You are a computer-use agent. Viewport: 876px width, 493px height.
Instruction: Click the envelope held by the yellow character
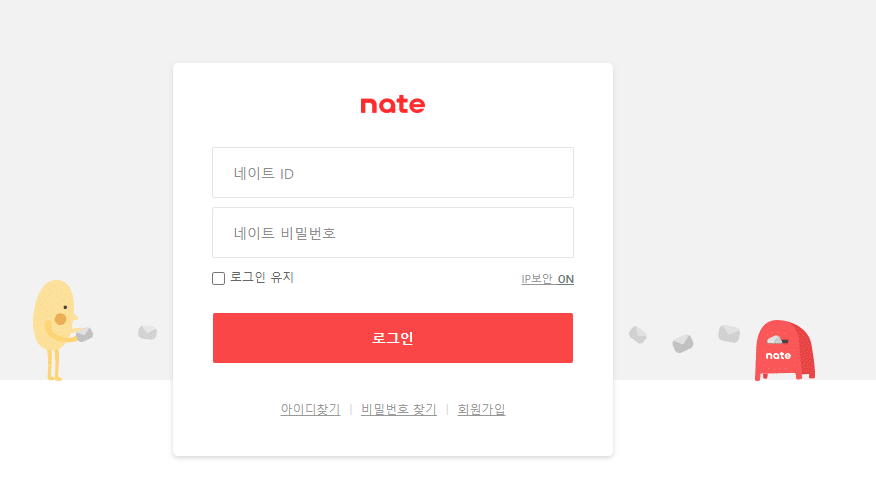pos(84,334)
